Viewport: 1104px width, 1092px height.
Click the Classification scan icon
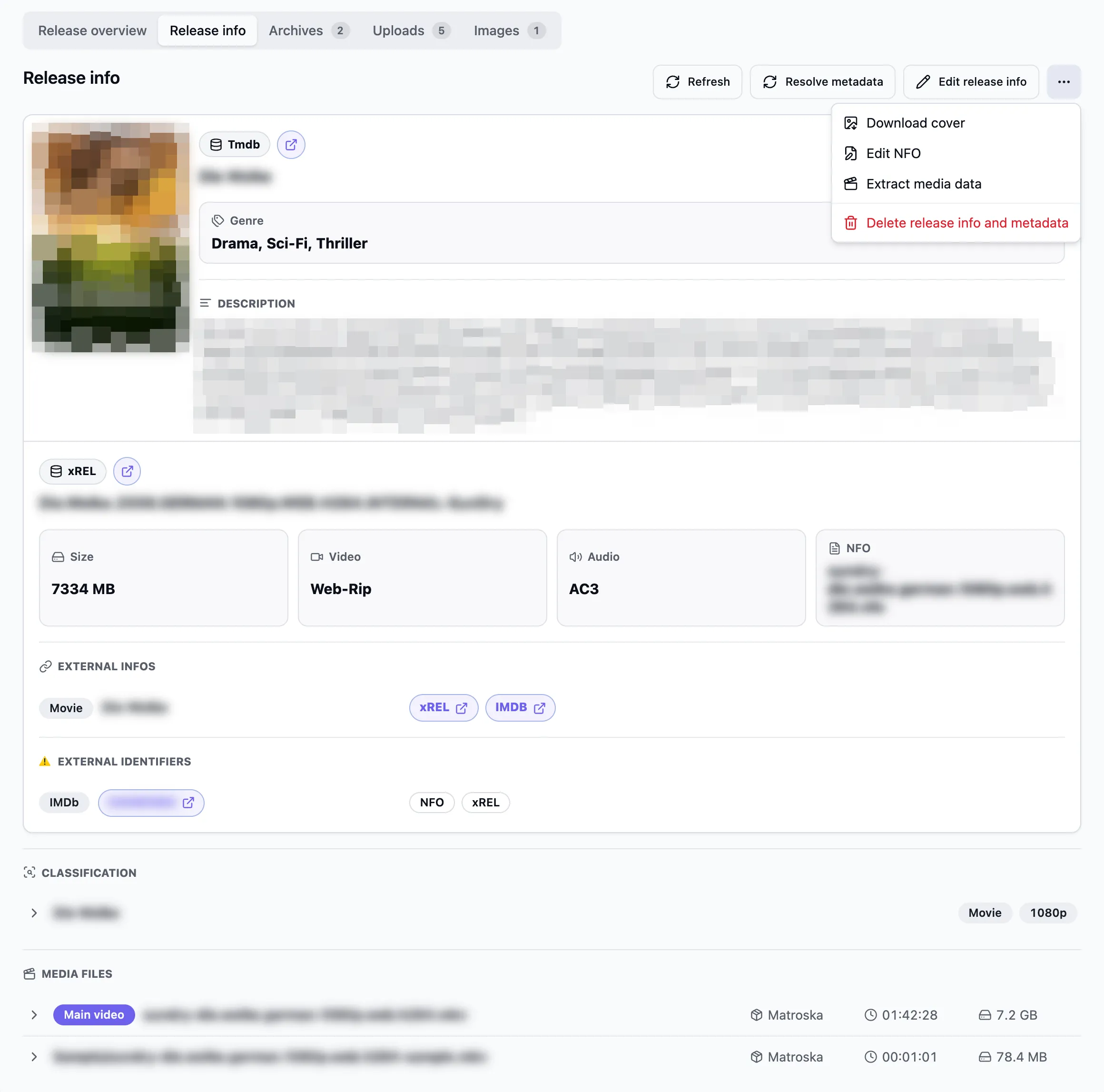pyautogui.click(x=30, y=873)
